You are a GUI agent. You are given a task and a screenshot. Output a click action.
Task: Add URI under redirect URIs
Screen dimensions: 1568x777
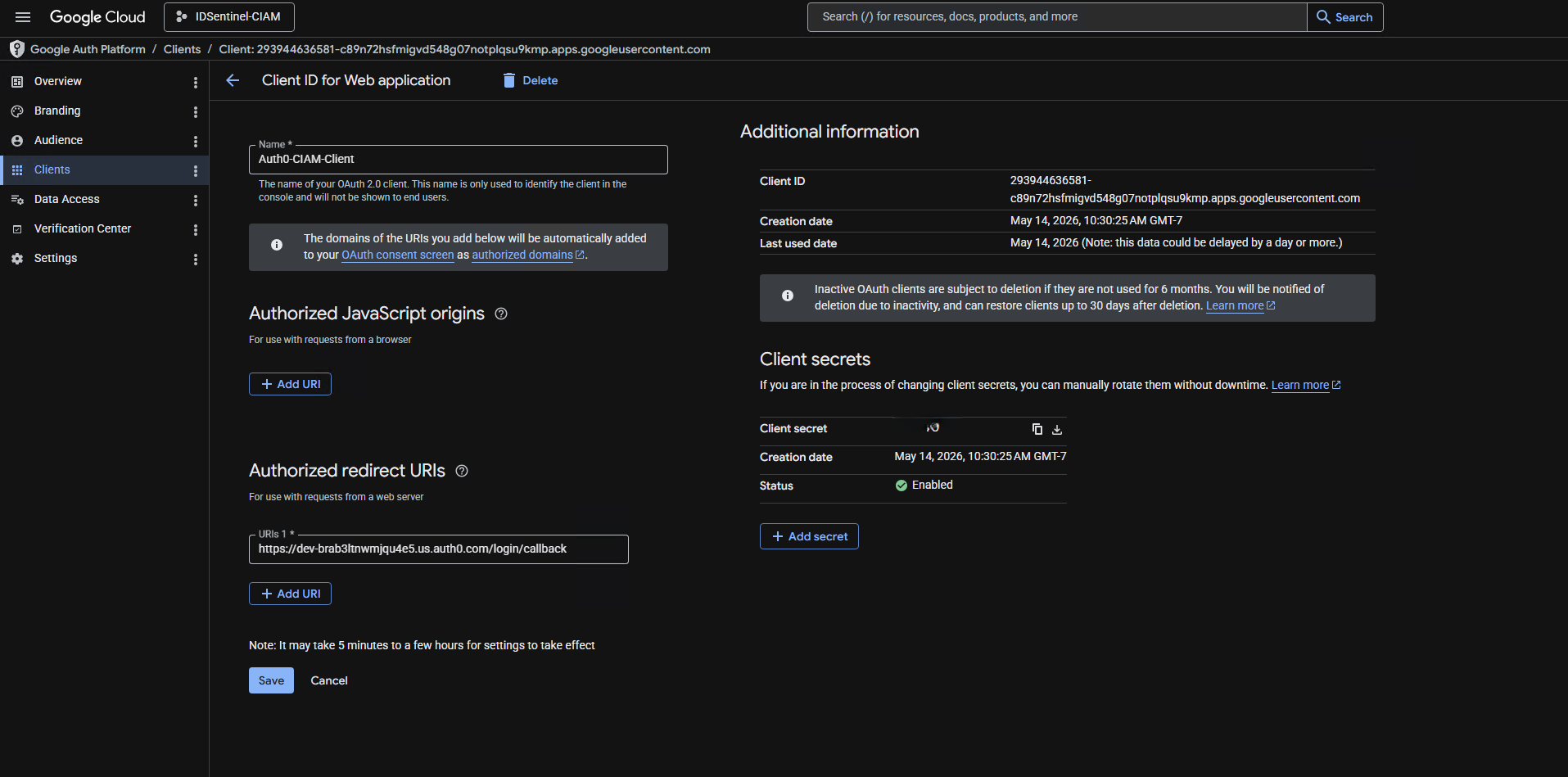(x=290, y=594)
